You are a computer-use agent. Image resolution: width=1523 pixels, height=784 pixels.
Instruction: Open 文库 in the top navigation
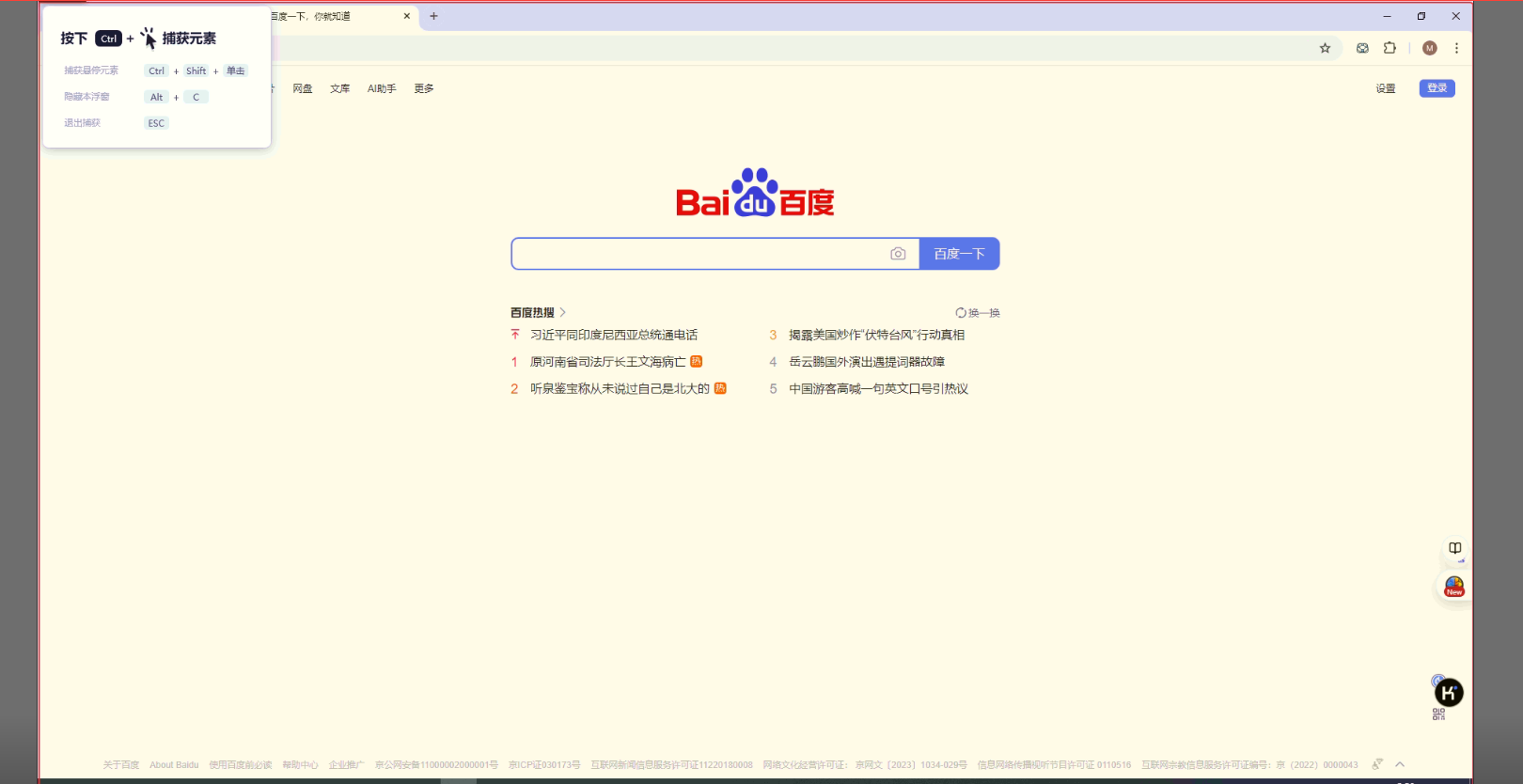coord(340,88)
